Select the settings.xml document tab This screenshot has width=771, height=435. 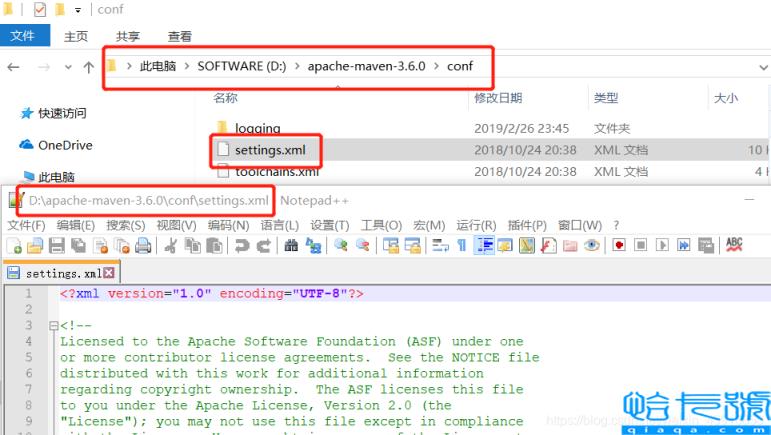(61, 273)
